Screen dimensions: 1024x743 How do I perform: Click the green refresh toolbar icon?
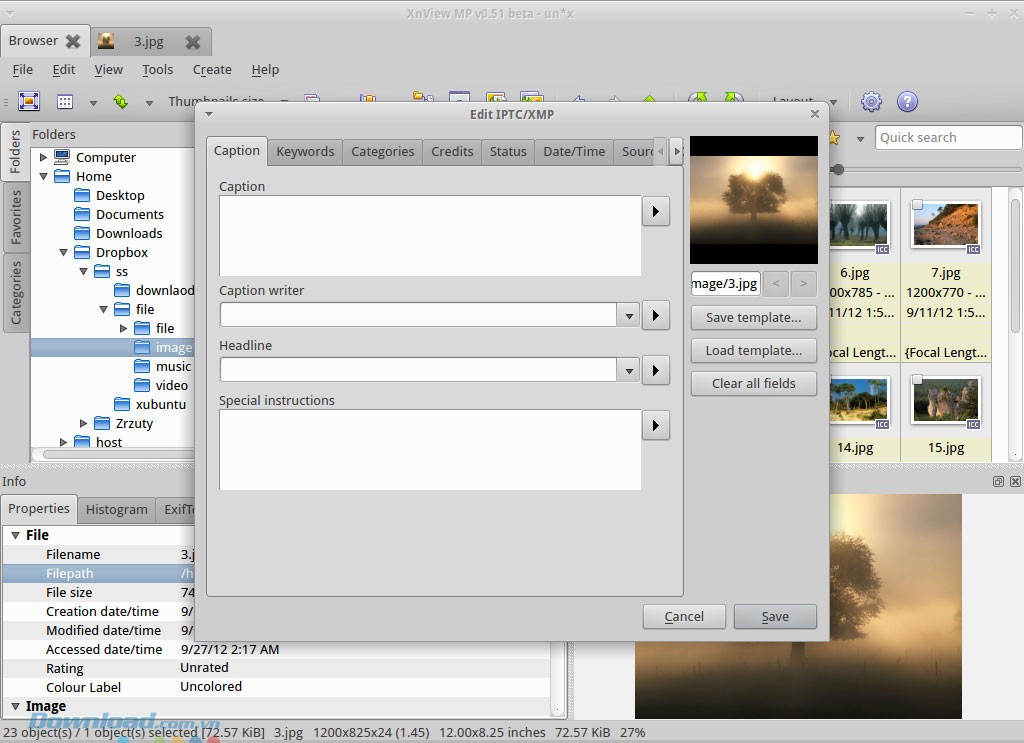pyautogui.click(x=120, y=101)
